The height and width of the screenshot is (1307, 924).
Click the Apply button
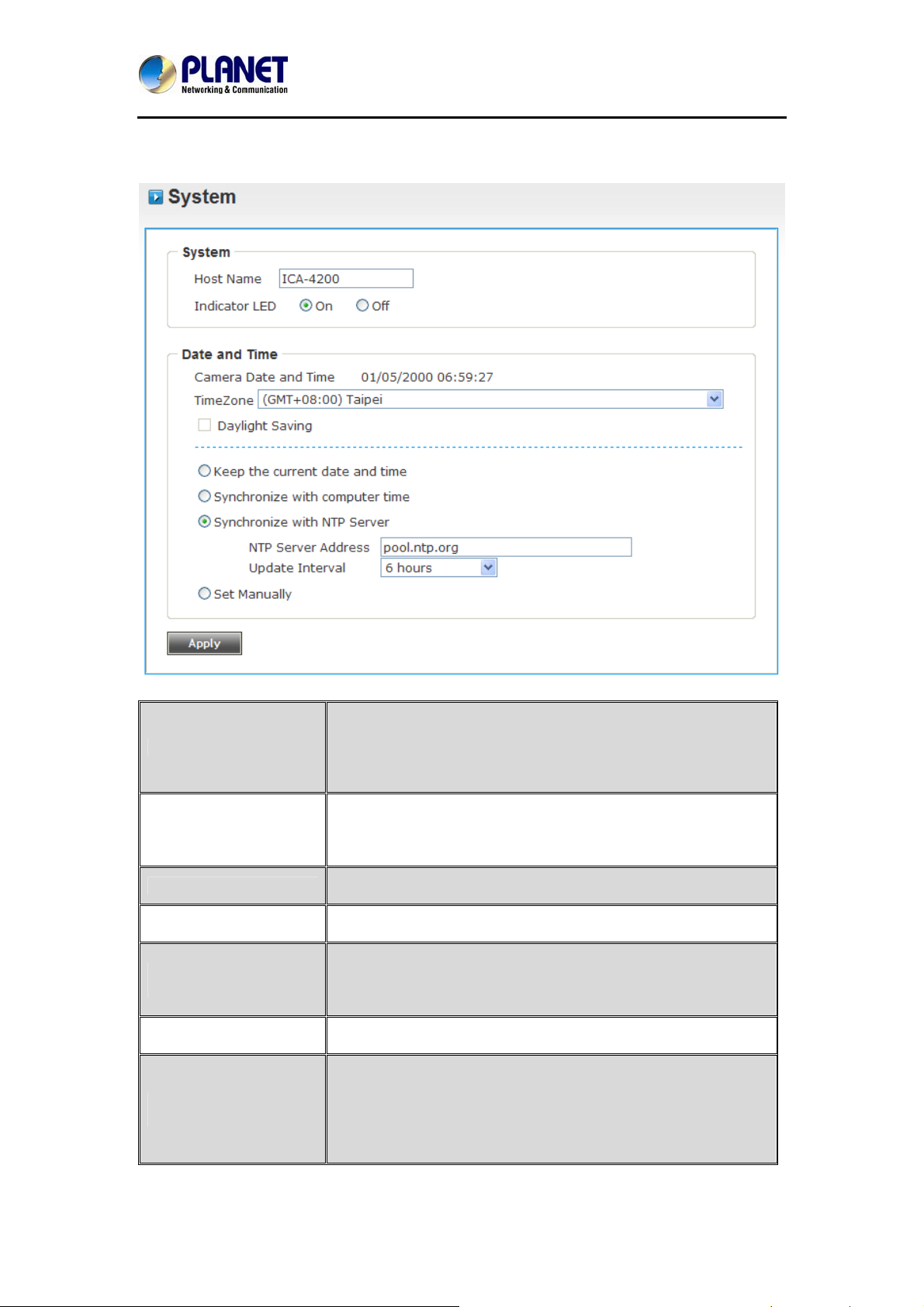205,643
